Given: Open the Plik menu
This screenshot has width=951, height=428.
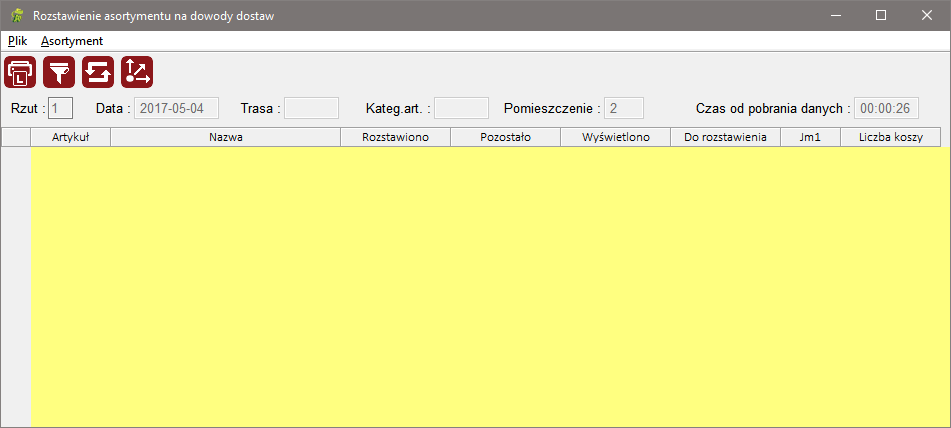Looking at the screenshot, I should 17,41.
